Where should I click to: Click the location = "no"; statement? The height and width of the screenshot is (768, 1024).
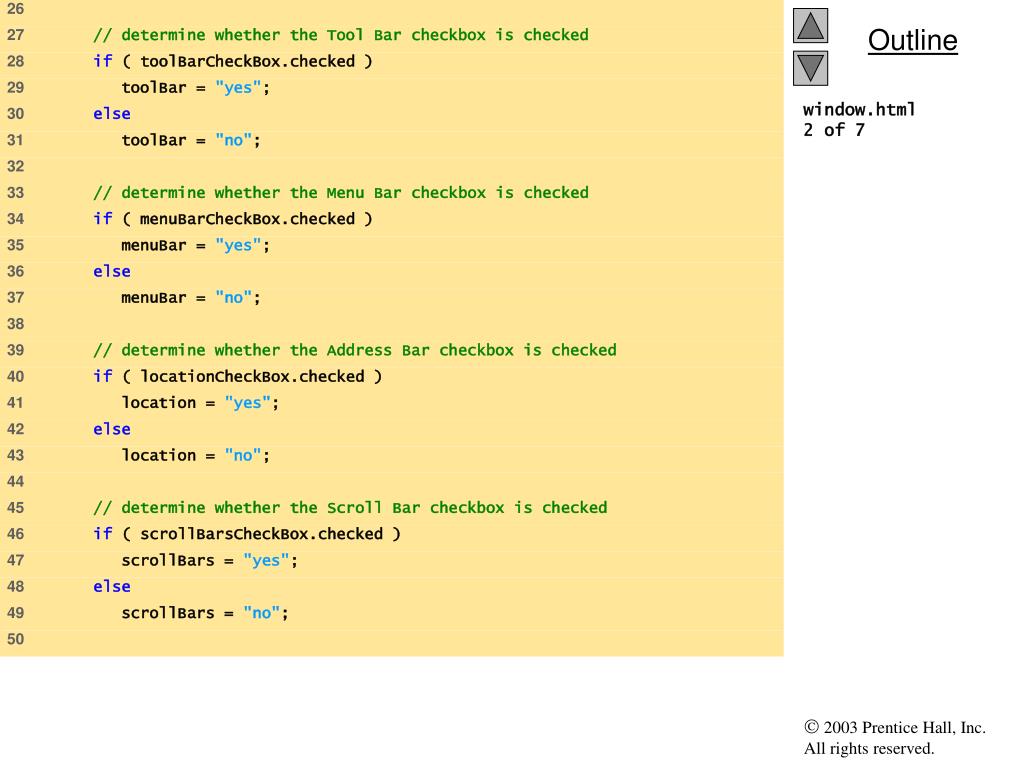(x=195, y=455)
